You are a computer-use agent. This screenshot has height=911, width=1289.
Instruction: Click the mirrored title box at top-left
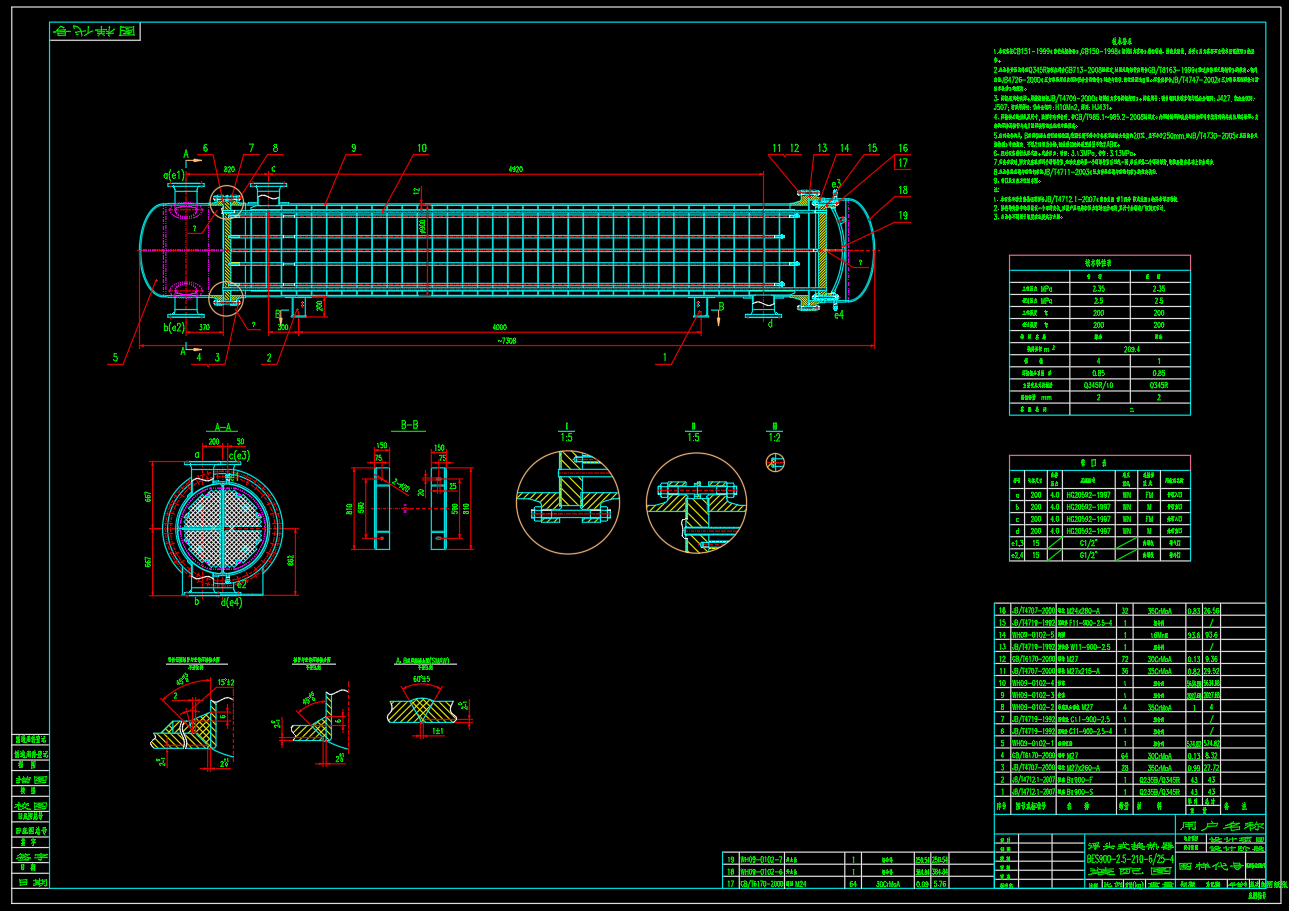(x=95, y=31)
